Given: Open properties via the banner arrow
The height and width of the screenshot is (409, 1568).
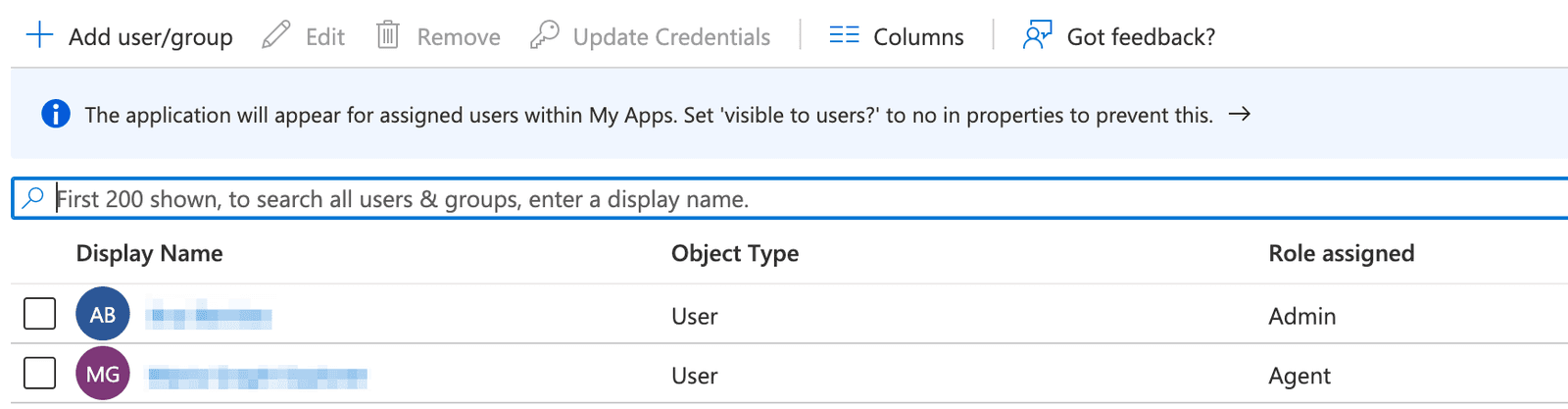Looking at the screenshot, I should (1240, 115).
